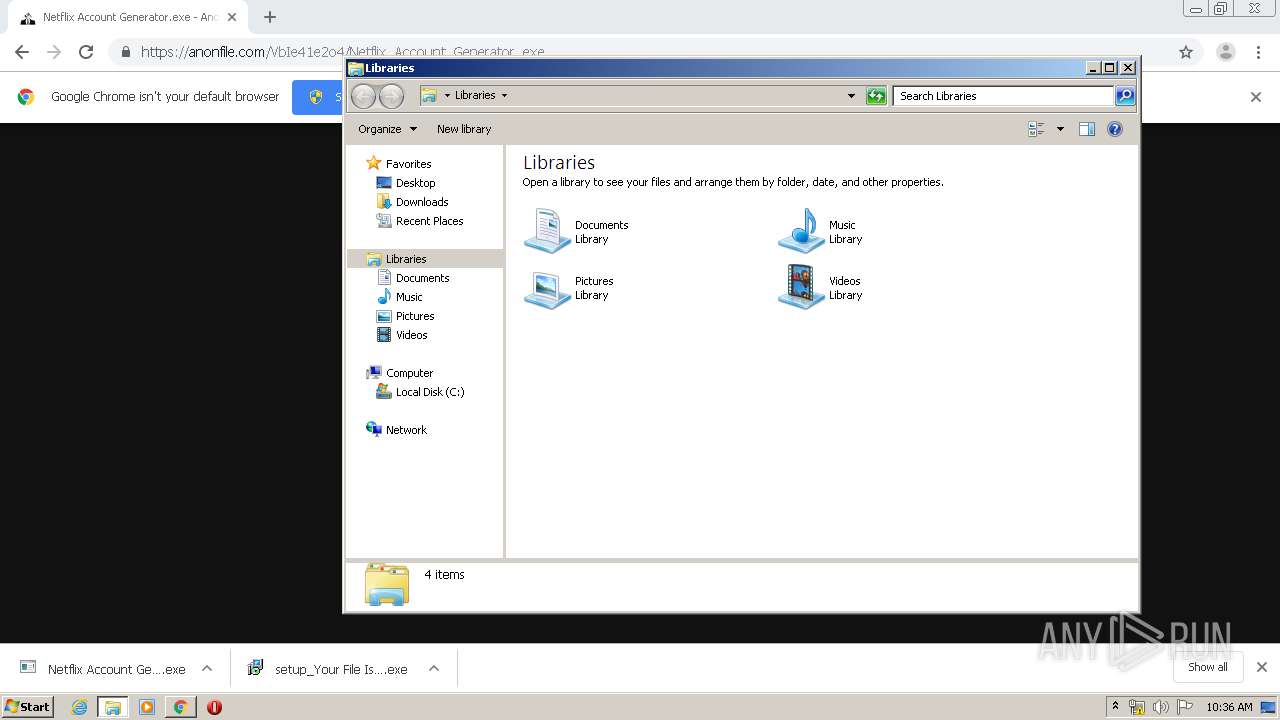Select Network in the navigation pane

coord(406,430)
